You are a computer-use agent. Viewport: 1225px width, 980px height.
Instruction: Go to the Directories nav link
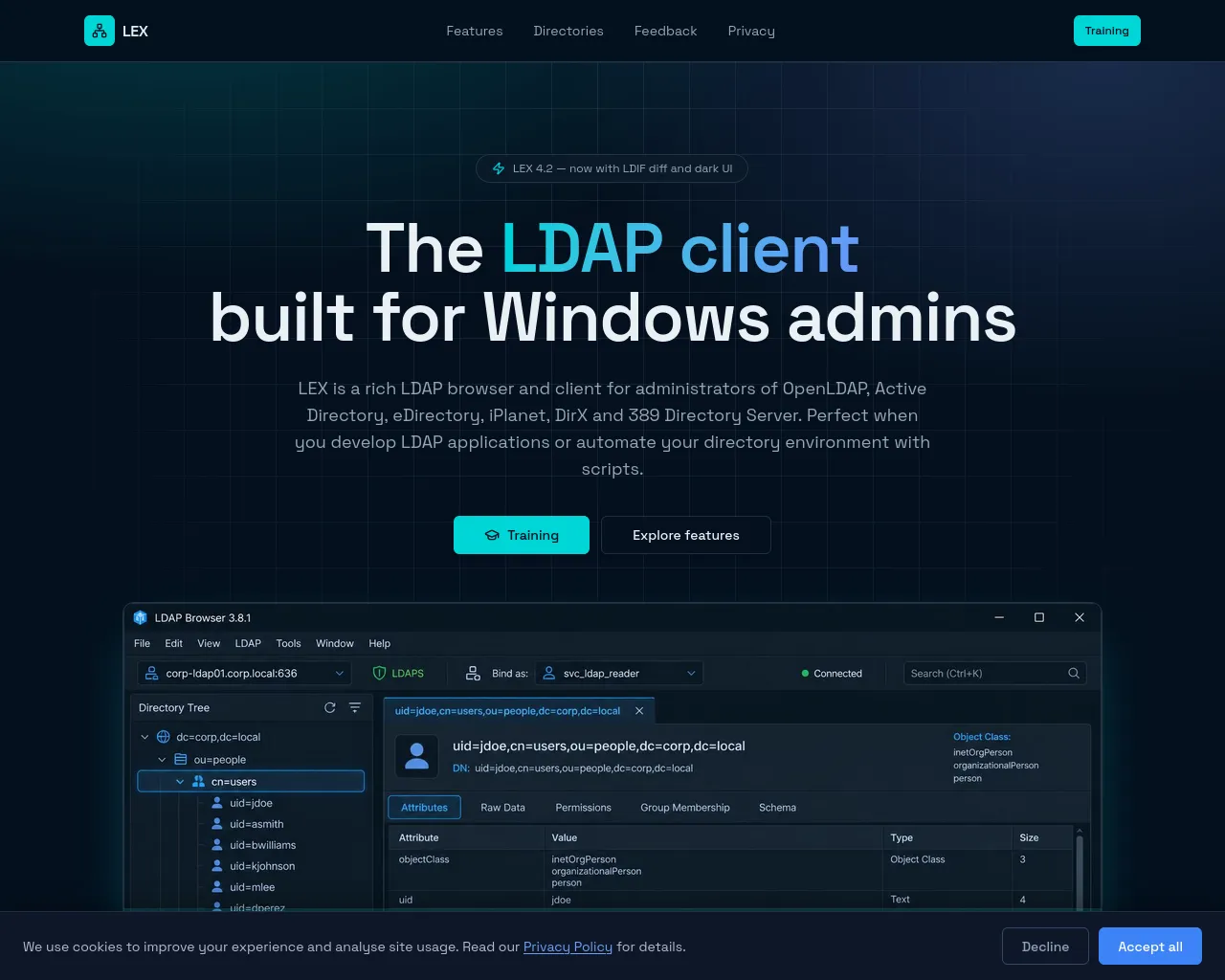568,31
